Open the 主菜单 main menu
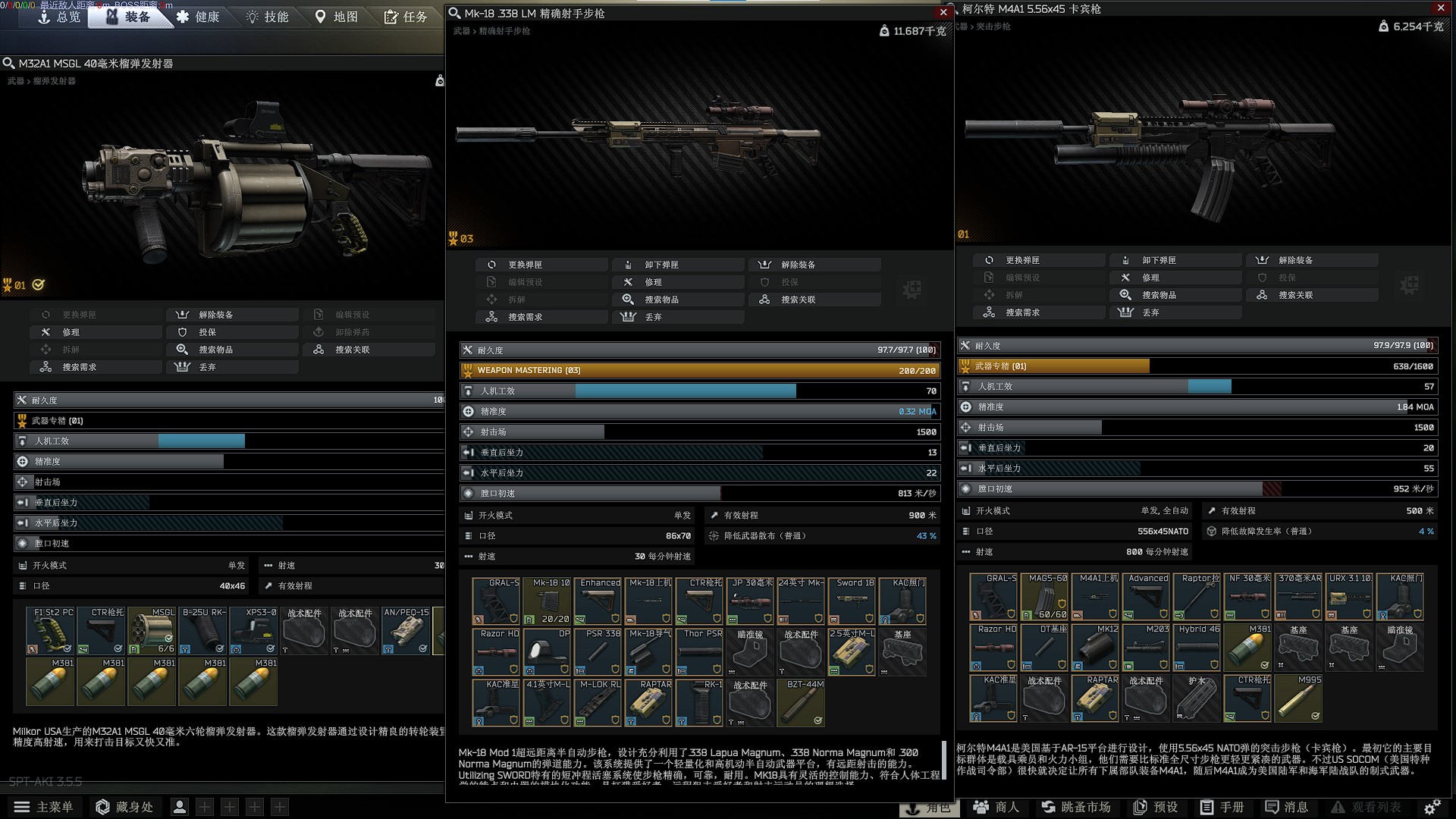This screenshot has width=1456, height=819. (x=44, y=807)
